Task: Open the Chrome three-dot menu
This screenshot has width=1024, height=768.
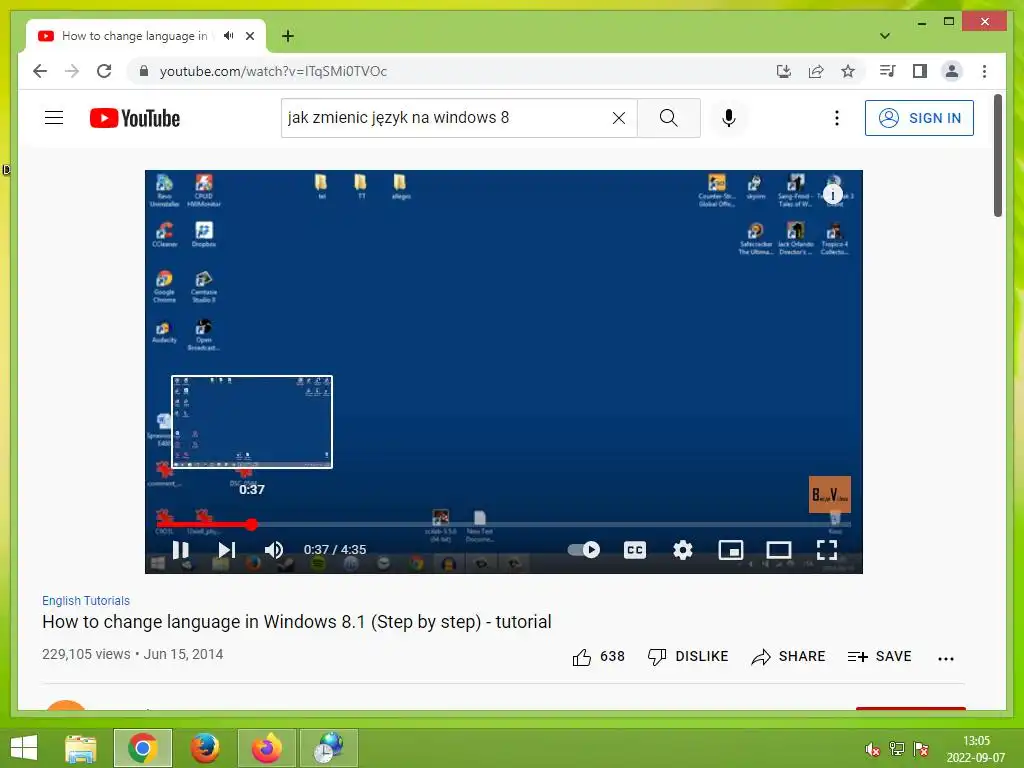Action: 984,71
